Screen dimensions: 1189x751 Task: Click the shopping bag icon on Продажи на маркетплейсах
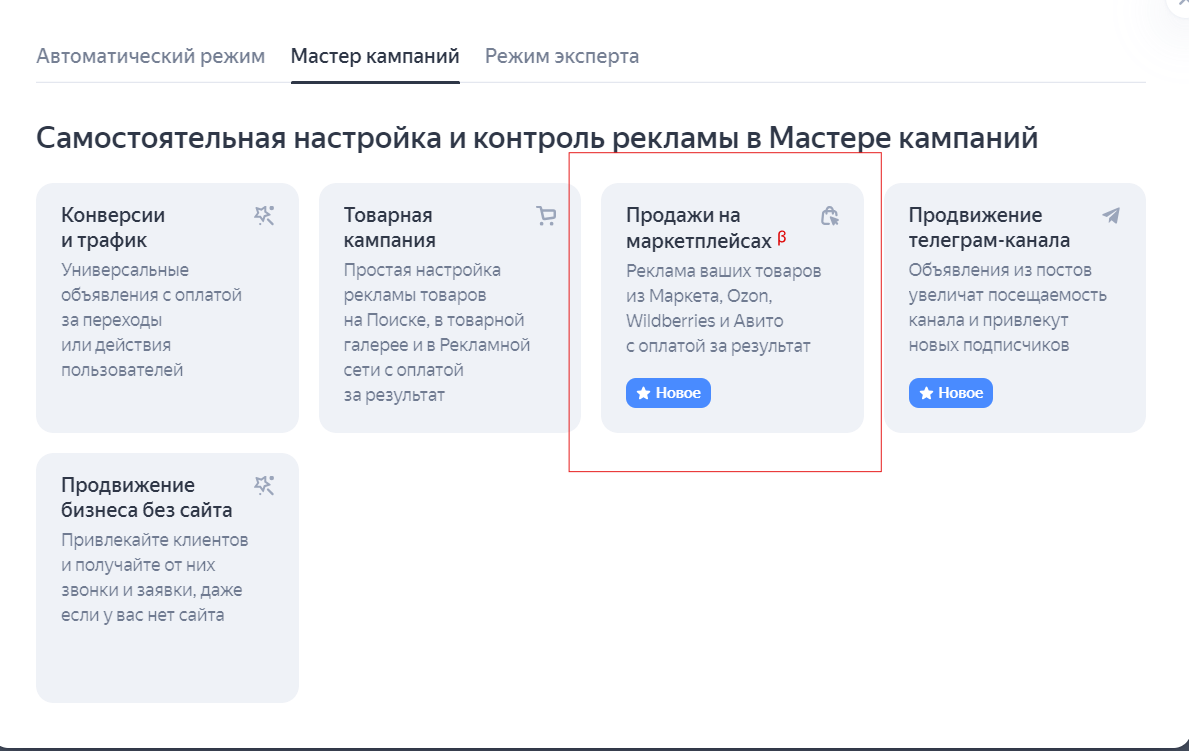tap(829, 215)
